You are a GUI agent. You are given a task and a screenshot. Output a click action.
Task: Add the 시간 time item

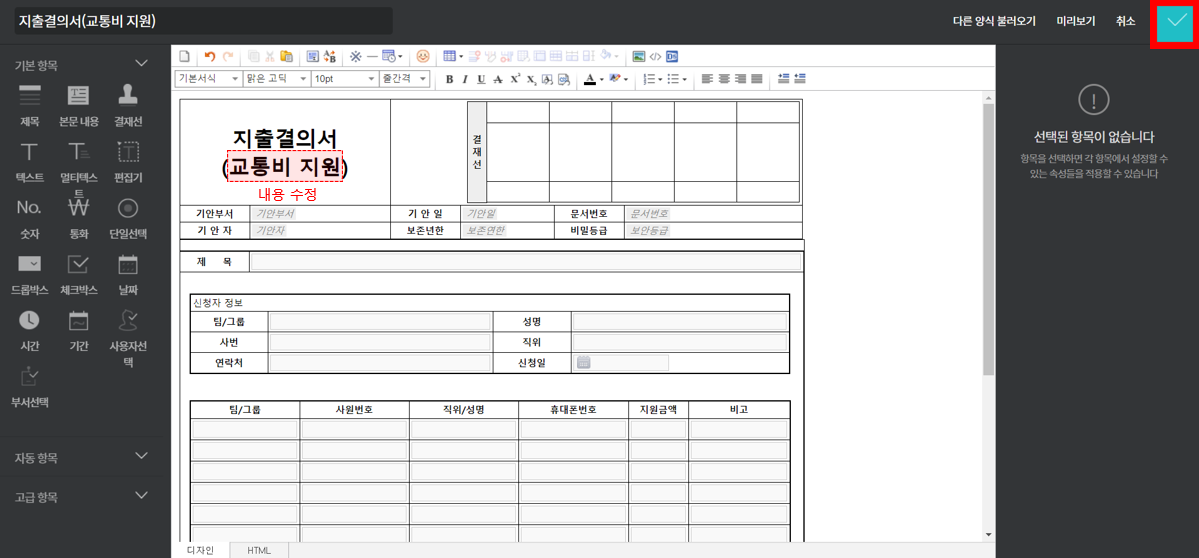click(x=29, y=330)
